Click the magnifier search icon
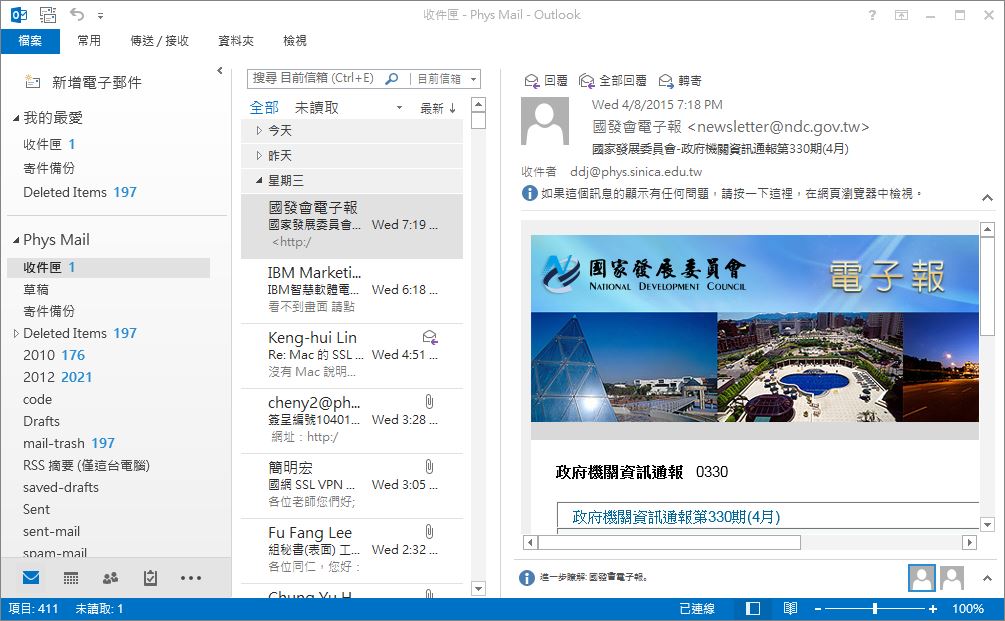 pos(392,79)
